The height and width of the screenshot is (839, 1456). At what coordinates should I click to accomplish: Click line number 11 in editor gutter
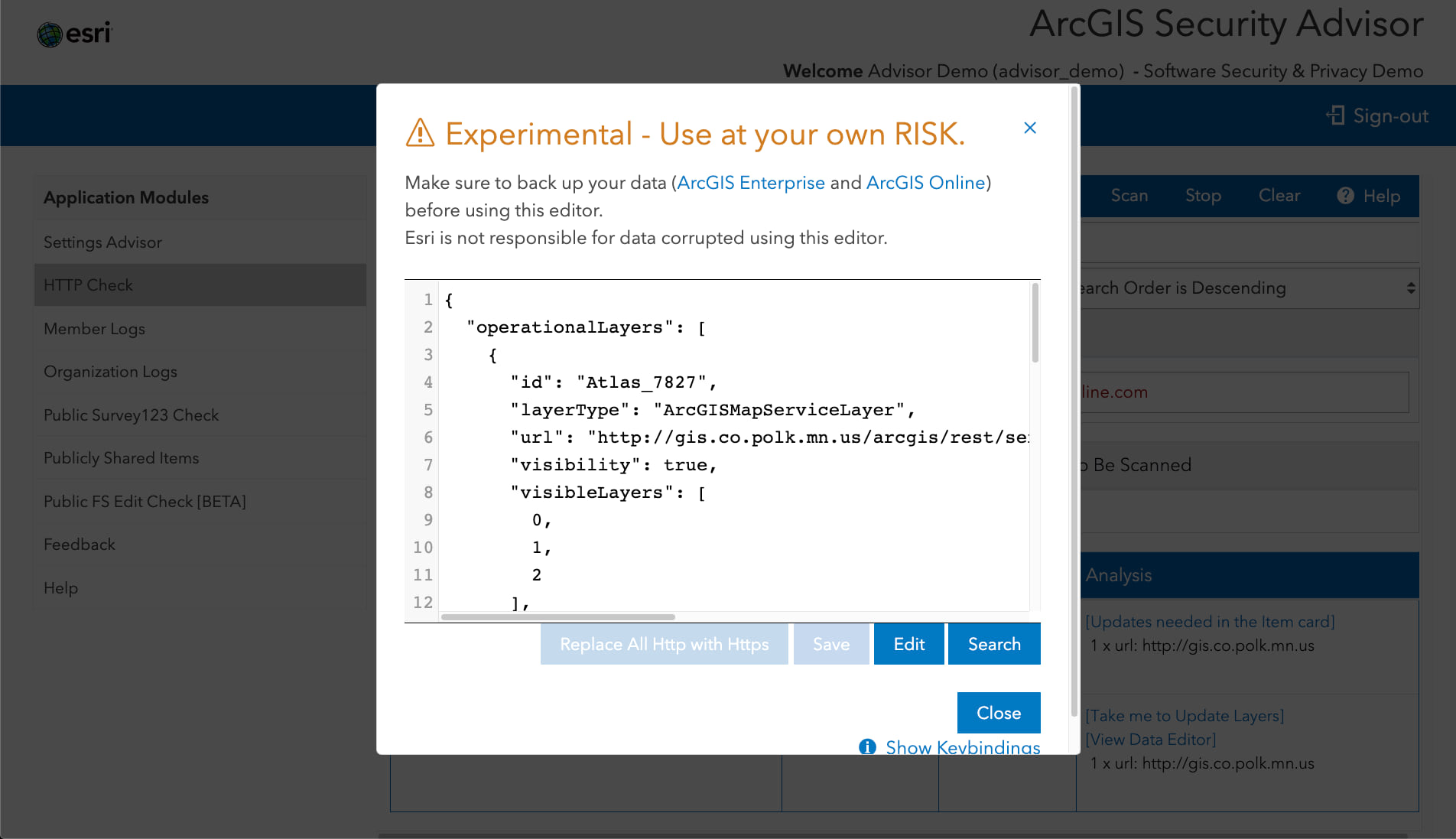[x=423, y=575]
